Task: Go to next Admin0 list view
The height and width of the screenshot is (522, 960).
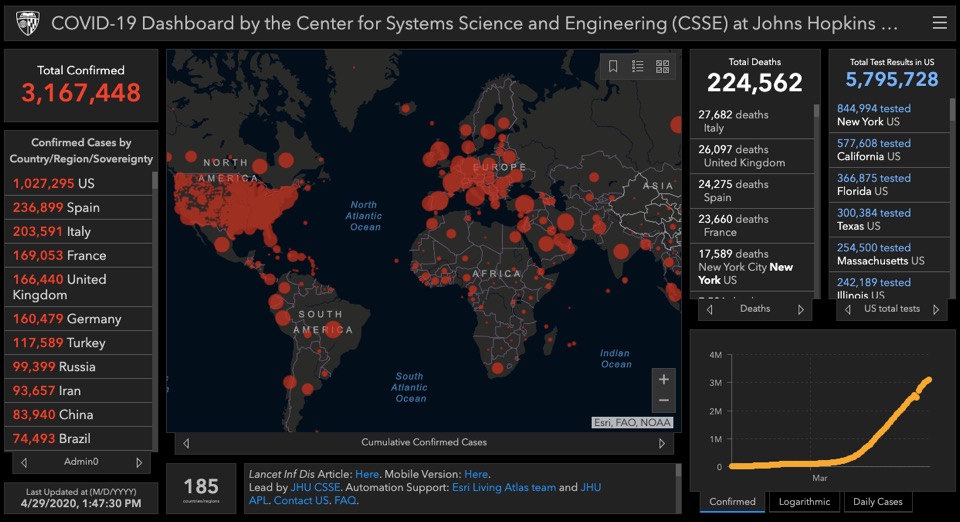Action: coord(139,463)
